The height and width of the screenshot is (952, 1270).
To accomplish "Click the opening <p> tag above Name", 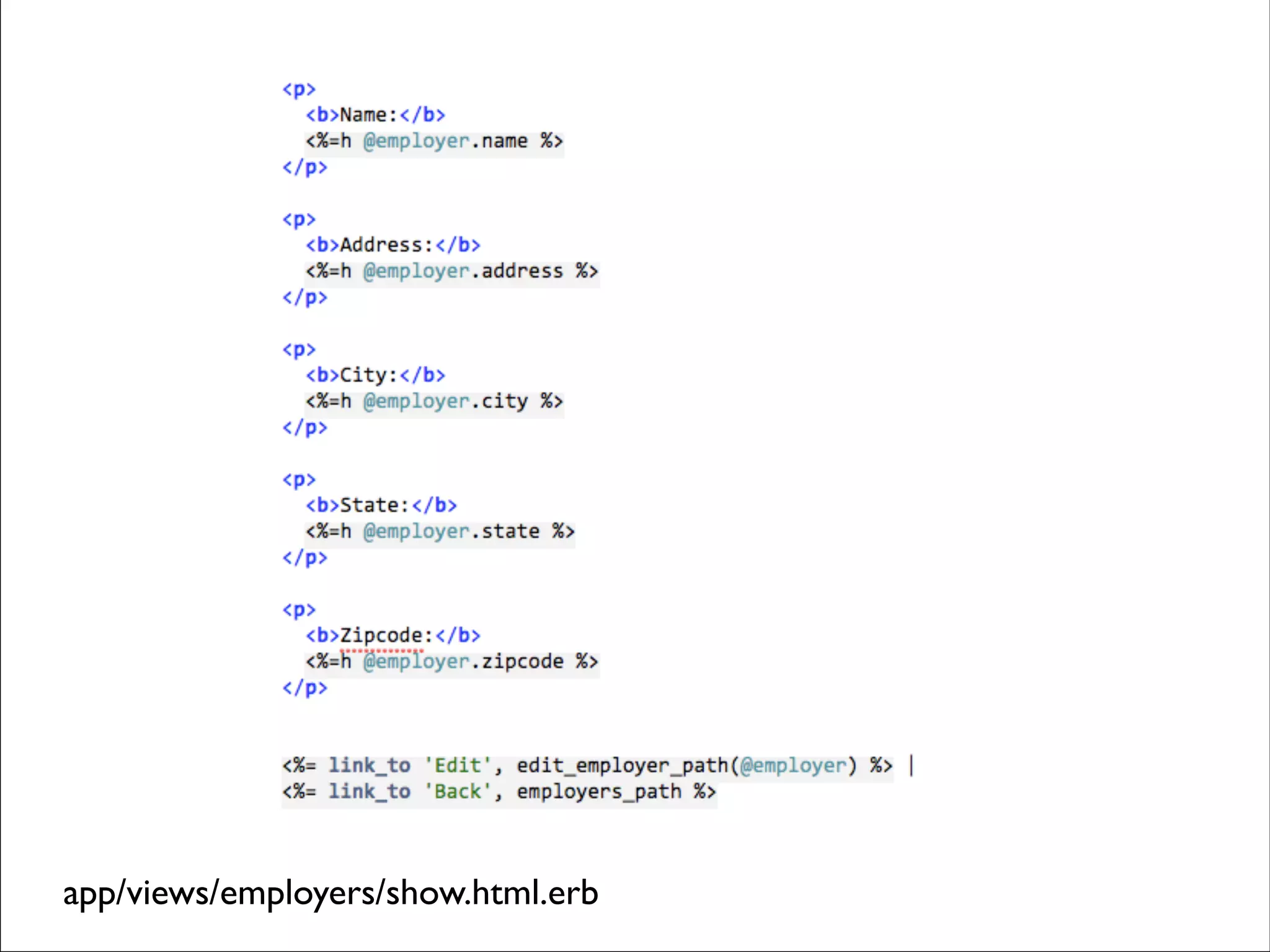I will pos(299,90).
